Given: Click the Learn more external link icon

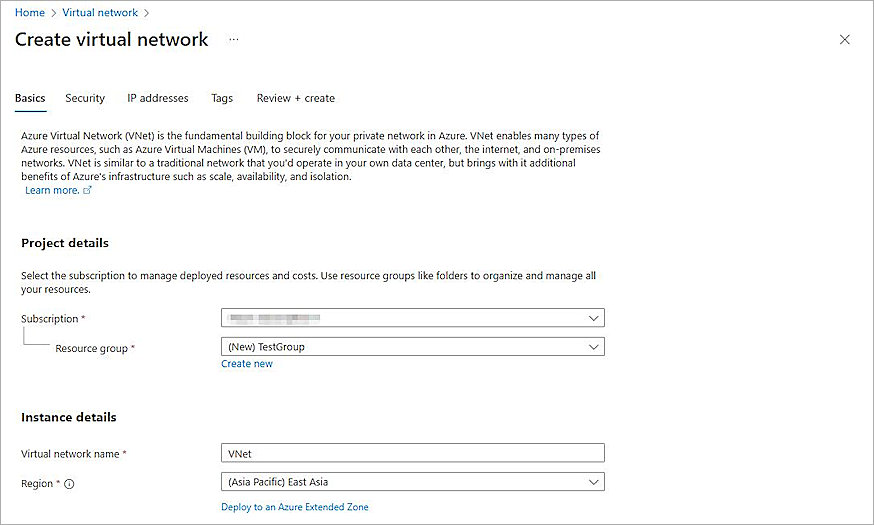Looking at the screenshot, I should [88, 190].
